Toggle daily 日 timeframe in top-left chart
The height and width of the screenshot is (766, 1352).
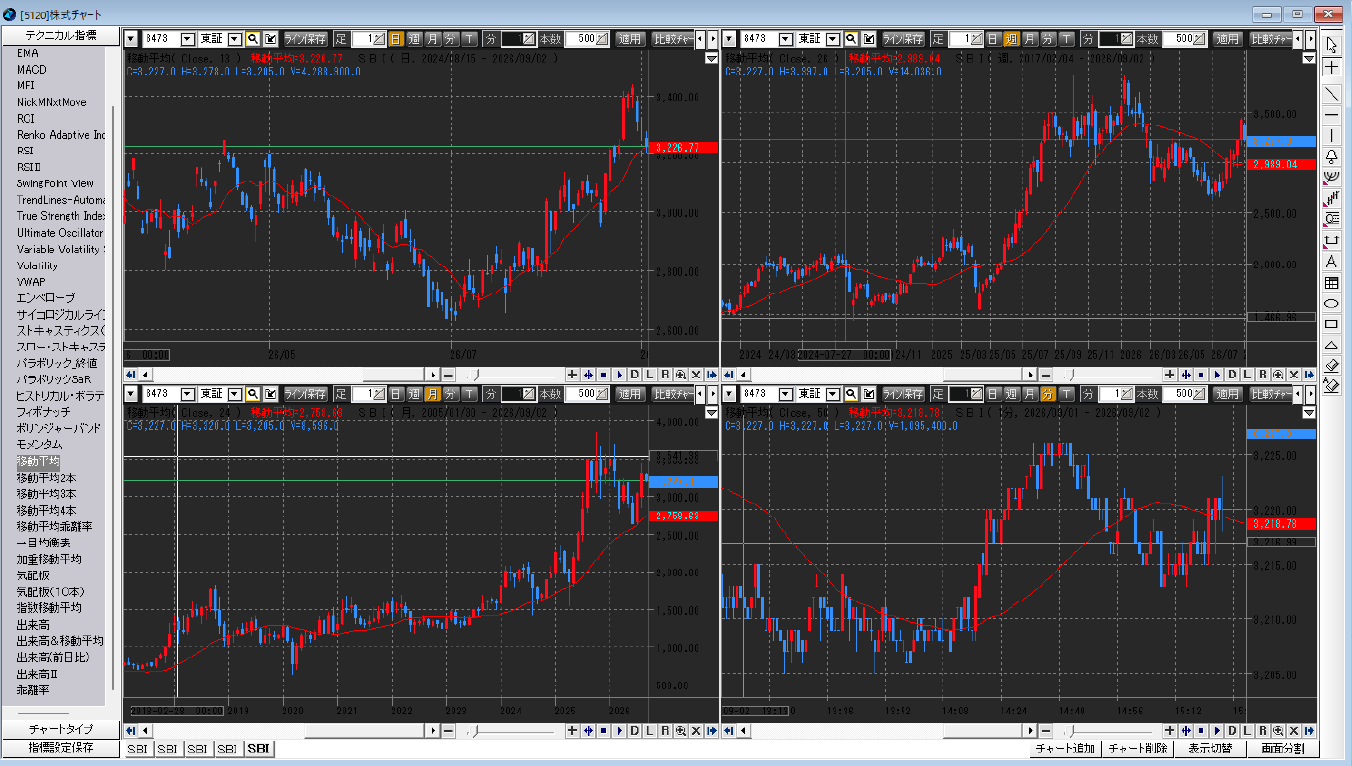(x=395, y=39)
